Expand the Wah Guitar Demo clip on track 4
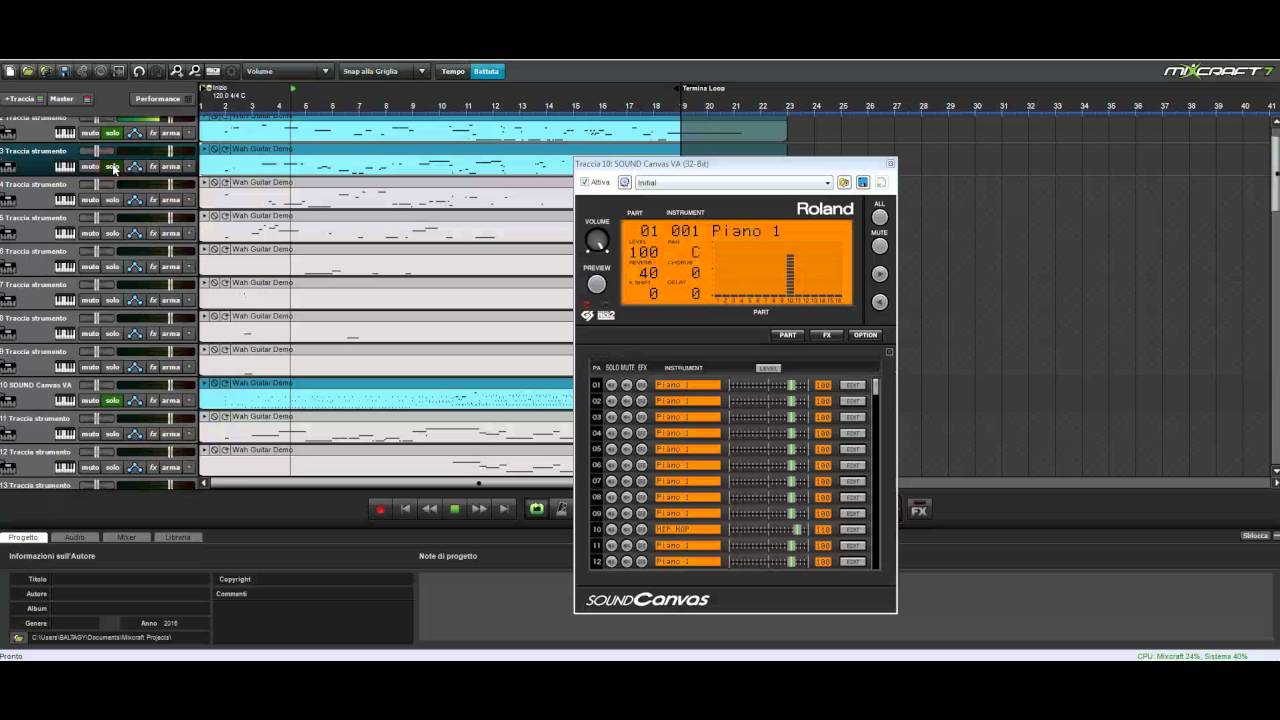Viewport: 1280px width, 720px height. pyautogui.click(x=205, y=182)
